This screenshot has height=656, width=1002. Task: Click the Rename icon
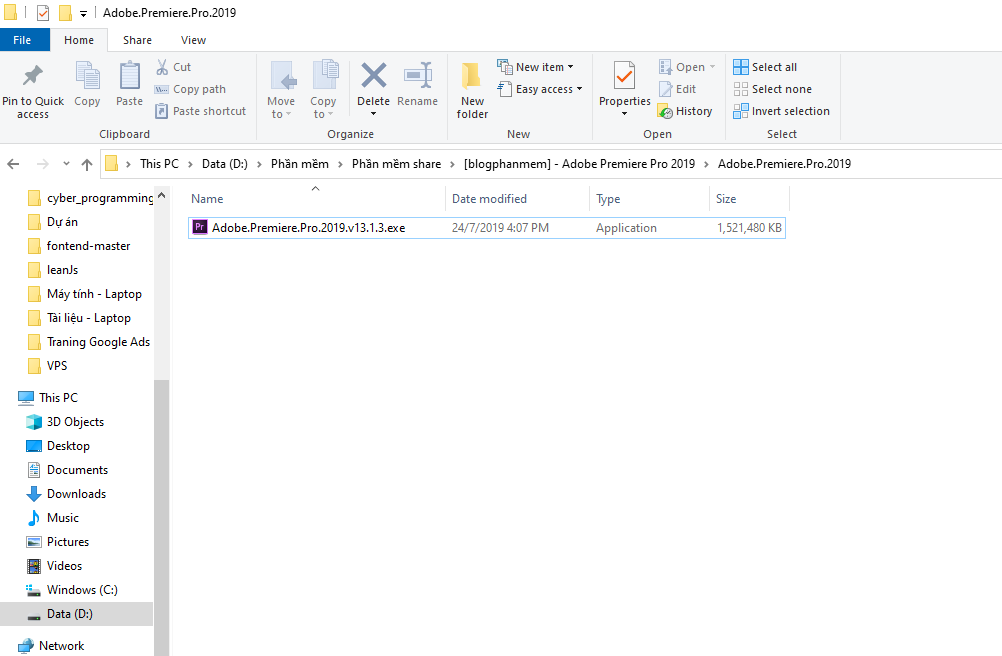(x=418, y=75)
